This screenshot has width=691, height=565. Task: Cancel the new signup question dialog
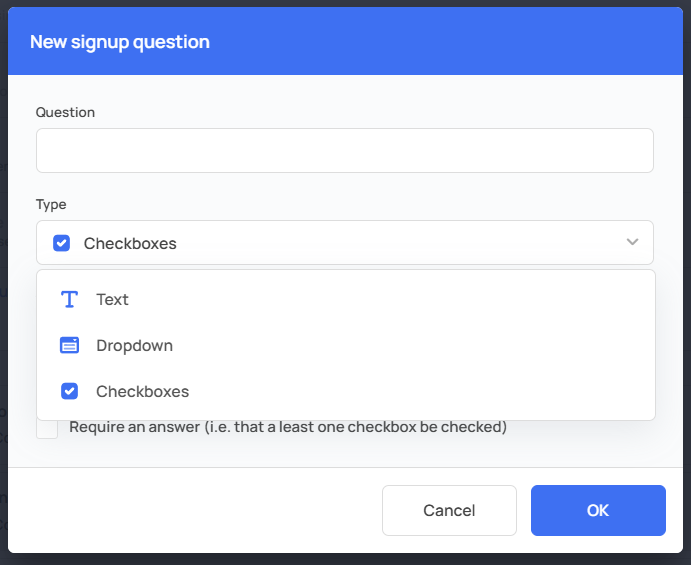449,510
